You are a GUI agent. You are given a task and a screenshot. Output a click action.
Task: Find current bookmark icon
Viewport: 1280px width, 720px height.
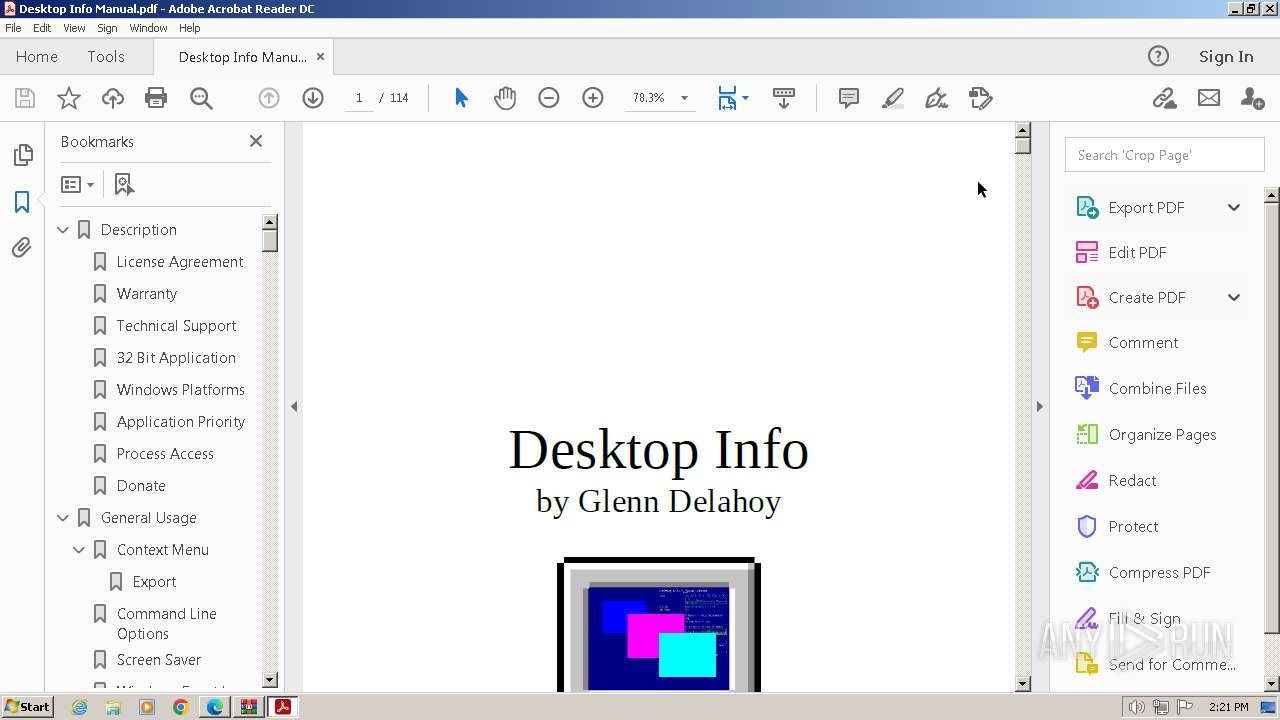[124, 184]
